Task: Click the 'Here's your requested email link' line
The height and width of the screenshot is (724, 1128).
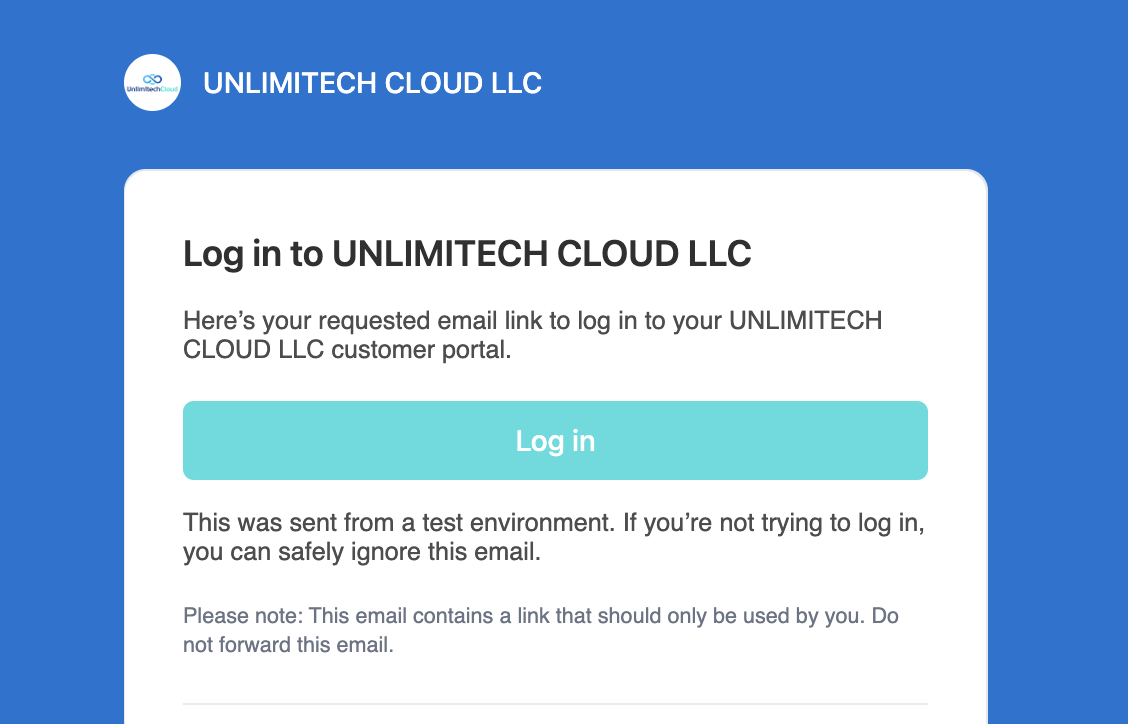Action: 533,320
